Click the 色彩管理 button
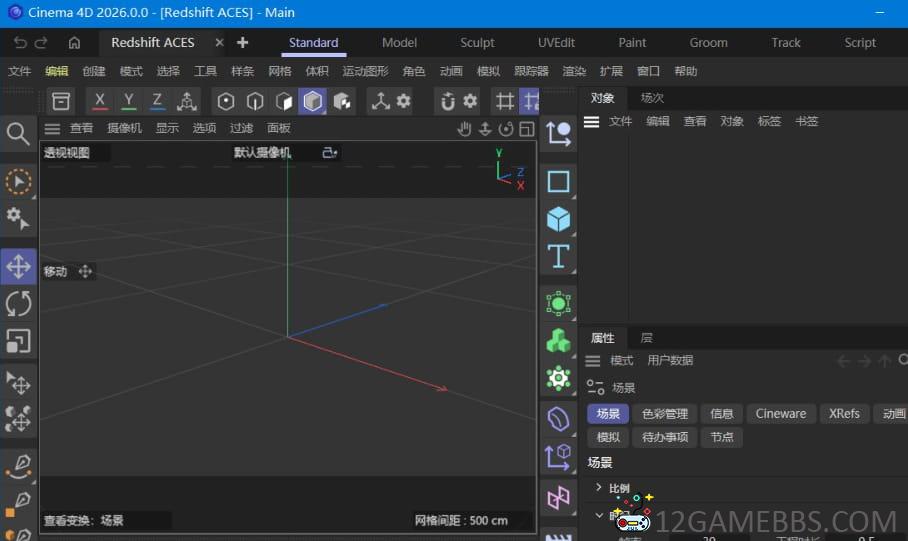The image size is (908, 541). pyautogui.click(x=665, y=414)
